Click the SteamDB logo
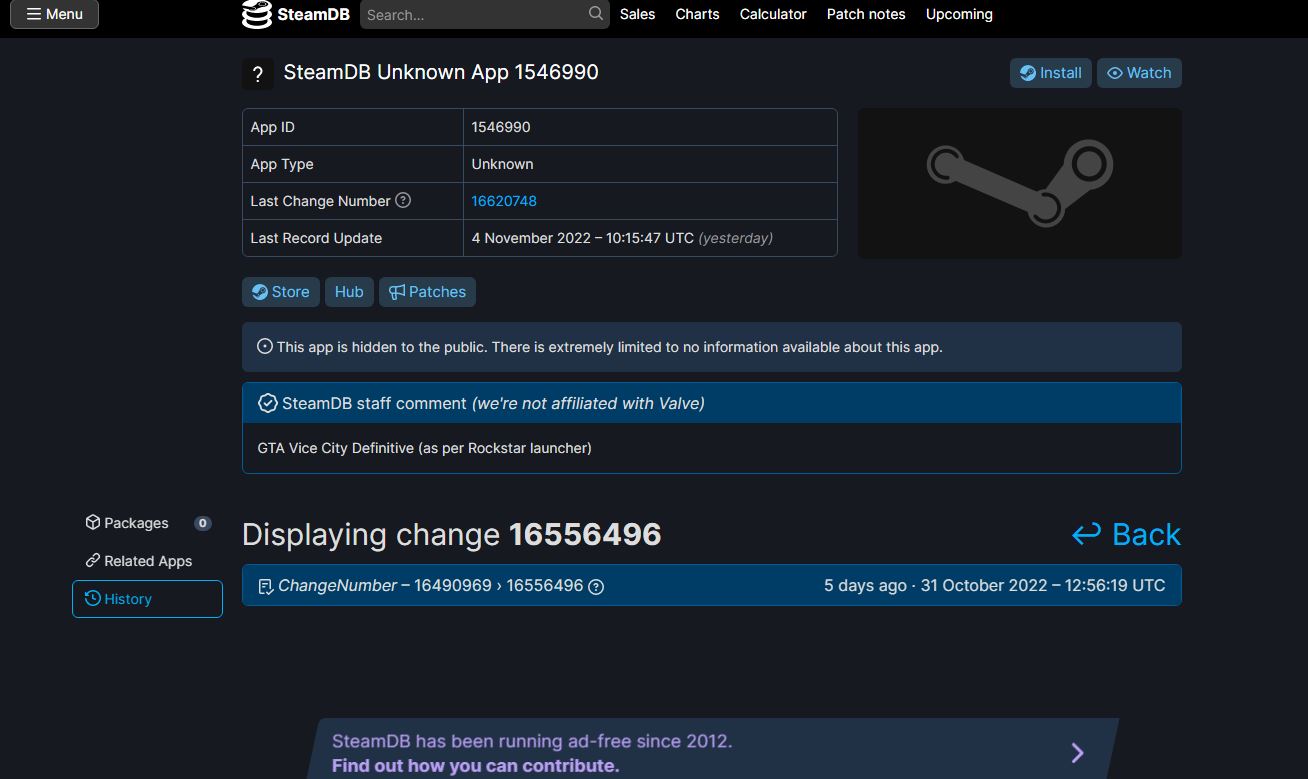1308x779 pixels. tap(296, 14)
